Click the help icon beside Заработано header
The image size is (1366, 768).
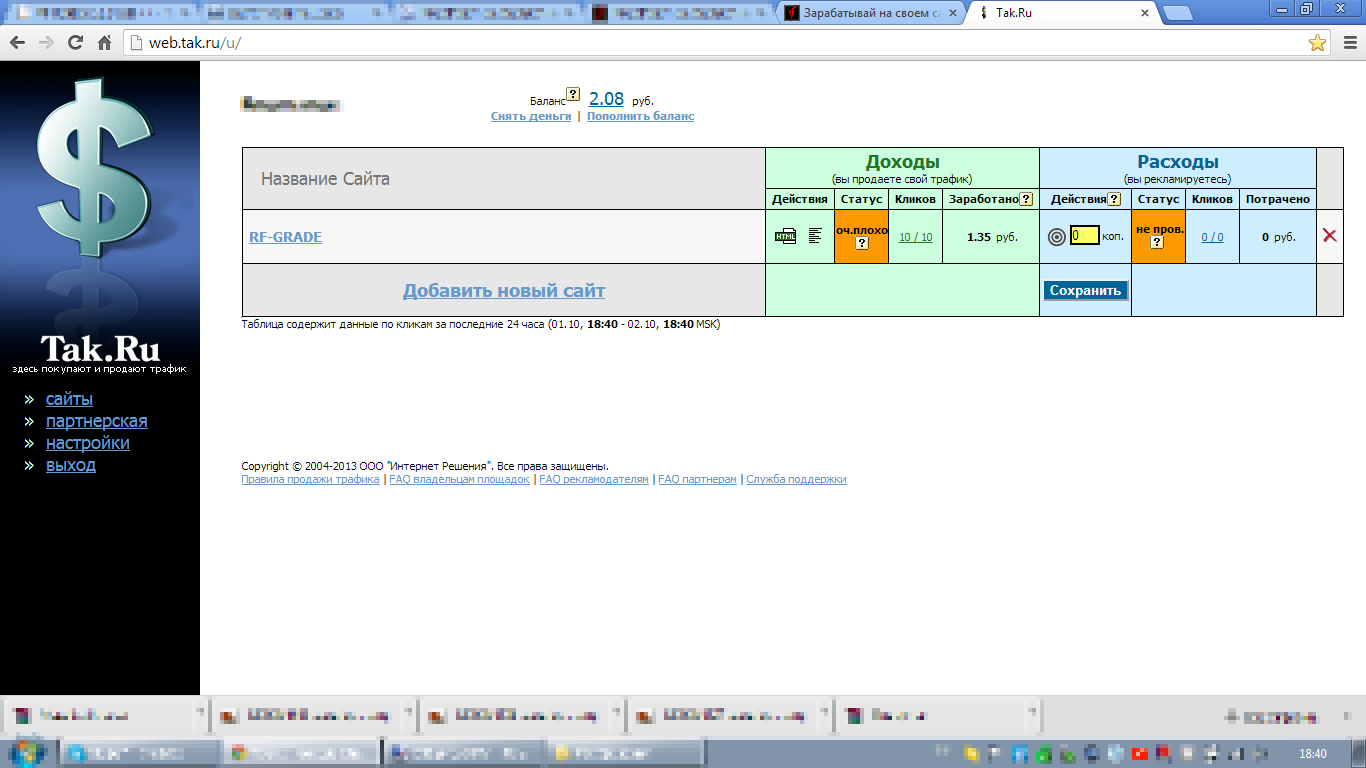click(x=1026, y=199)
